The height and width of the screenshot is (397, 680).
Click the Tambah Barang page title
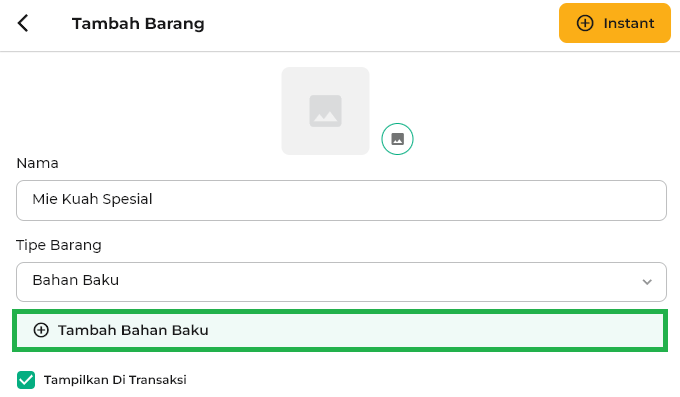pyautogui.click(x=138, y=23)
